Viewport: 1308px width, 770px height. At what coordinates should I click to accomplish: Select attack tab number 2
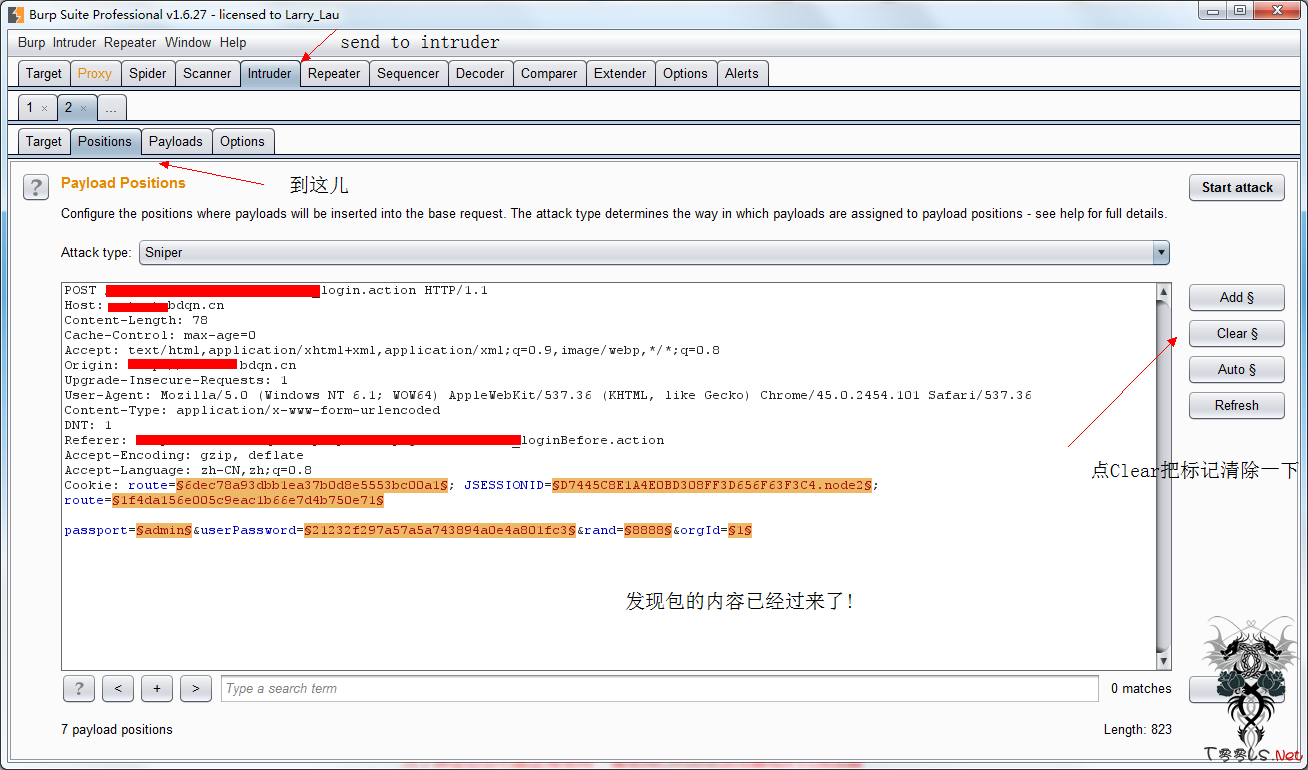(69, 107)
